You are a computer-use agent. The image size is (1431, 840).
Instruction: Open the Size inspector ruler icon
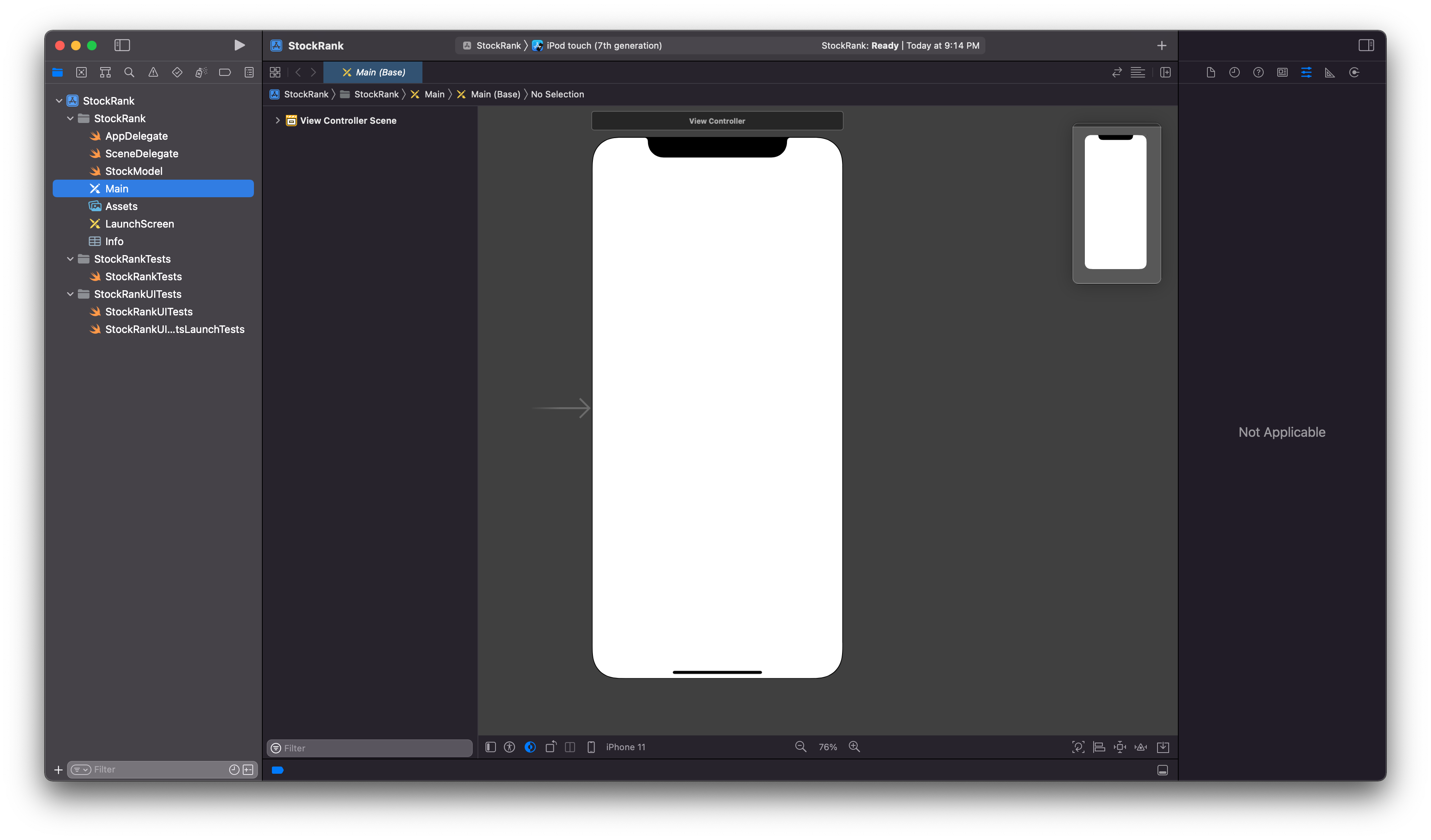[x=1330, y=72]
